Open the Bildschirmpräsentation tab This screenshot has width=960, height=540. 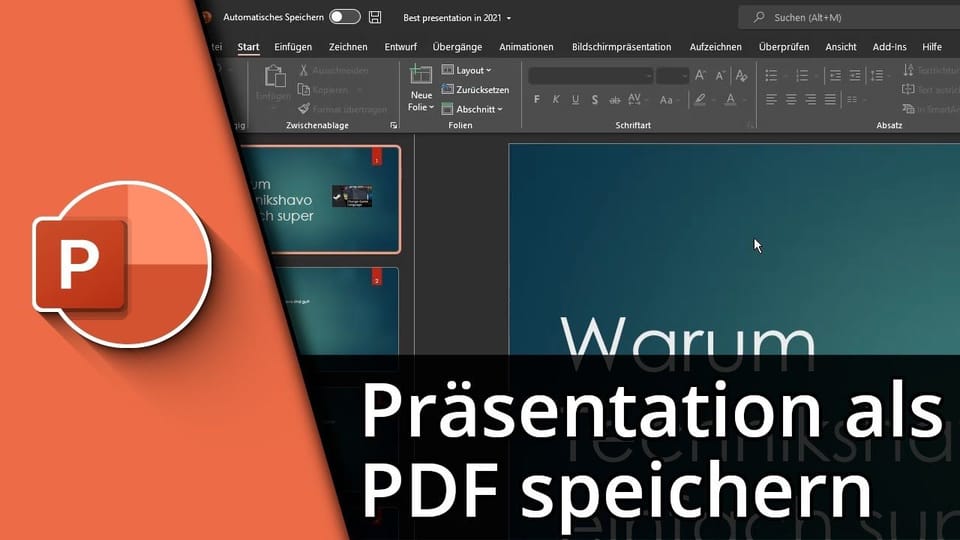tap(621, 47)
